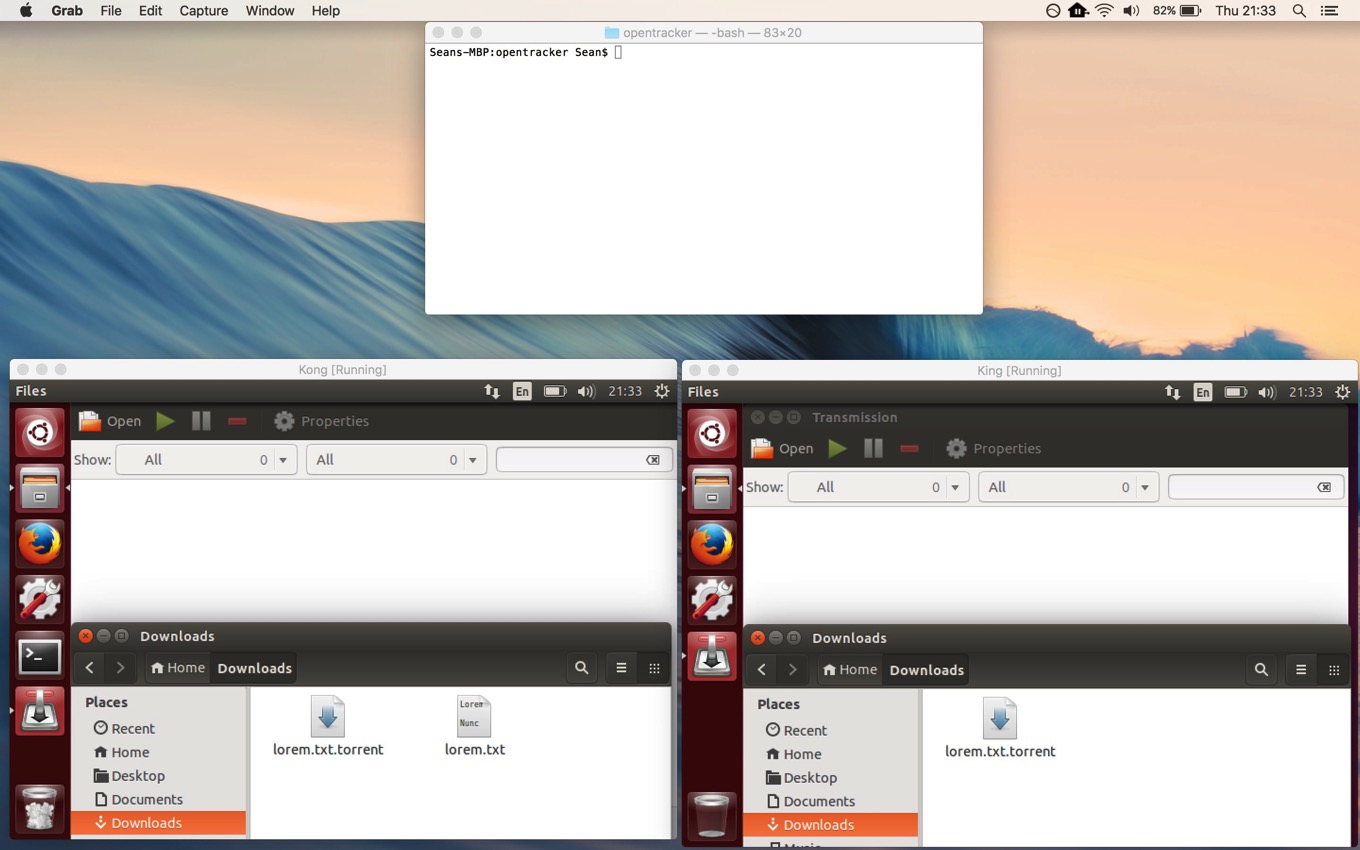This screenshot has width=1360, height=850.
Task: Open System Settings in King launcher
Action: coord(712,601)
